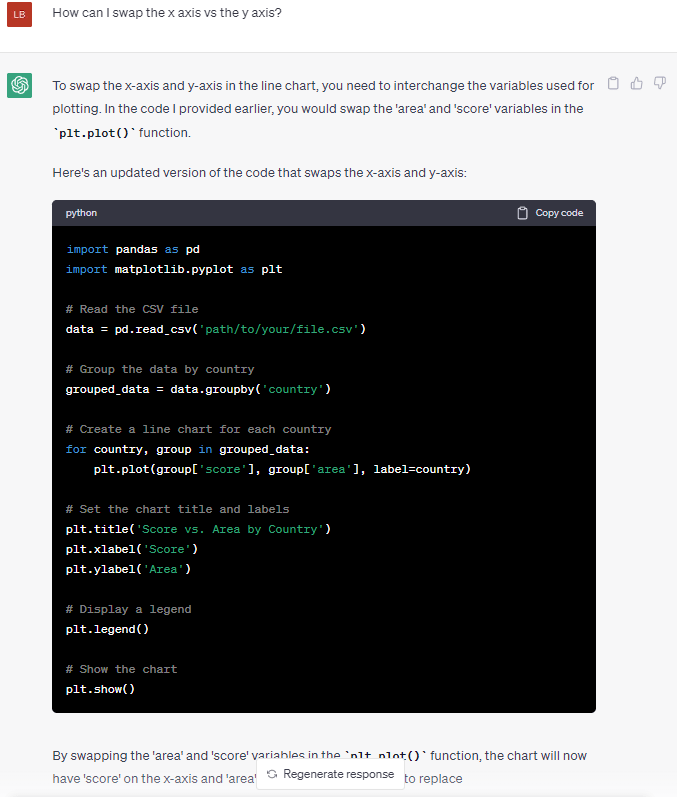Image resolution: width=677 pixels, height=797 pixels.
Task: Click the green ChatGPT logo avatar
Action: (x=20, y=85)
